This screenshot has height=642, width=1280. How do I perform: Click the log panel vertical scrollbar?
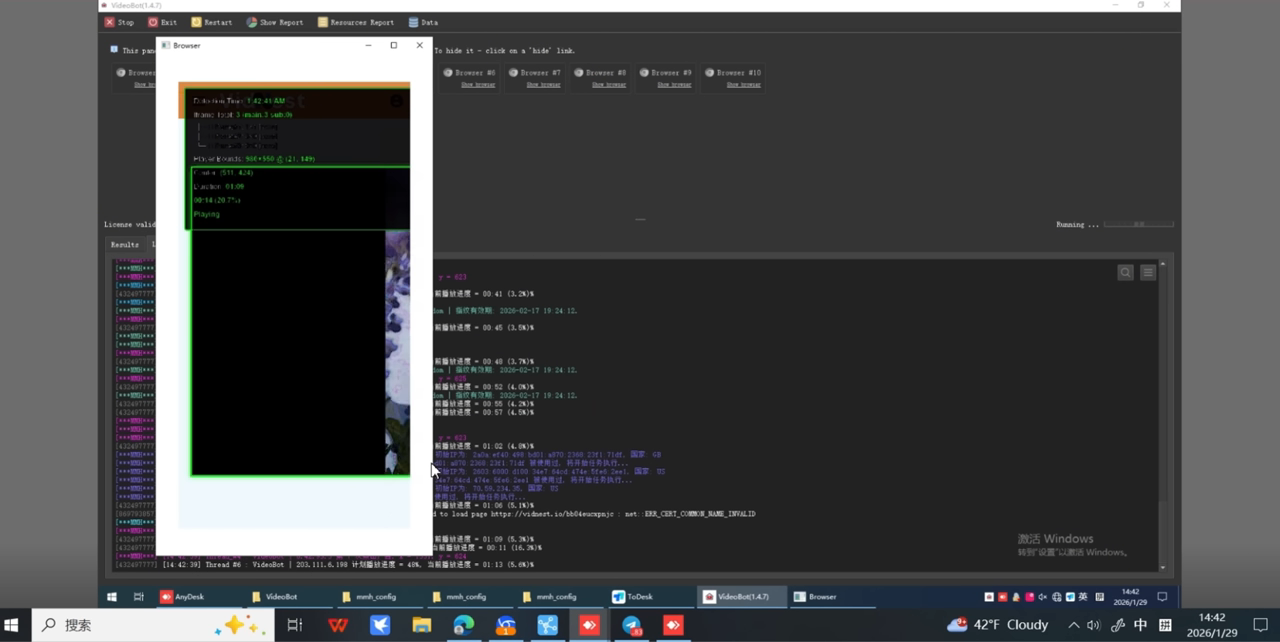click(1162, 415)
